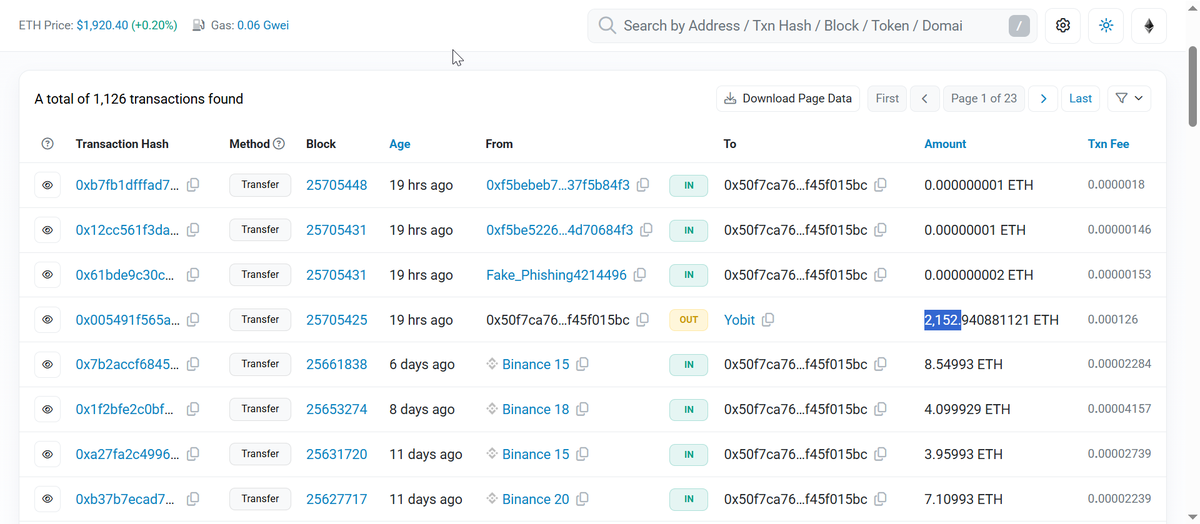Click the Txn Fee column header
The height and width of the screenshot is (524, 1200).
pos(1108,144)
